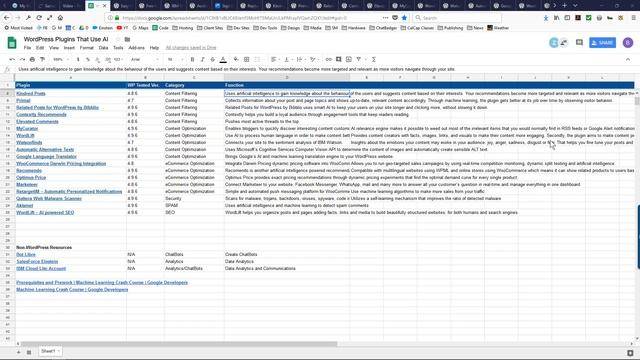Open the zoom percentage dropdown

click(x=60, y=60)
